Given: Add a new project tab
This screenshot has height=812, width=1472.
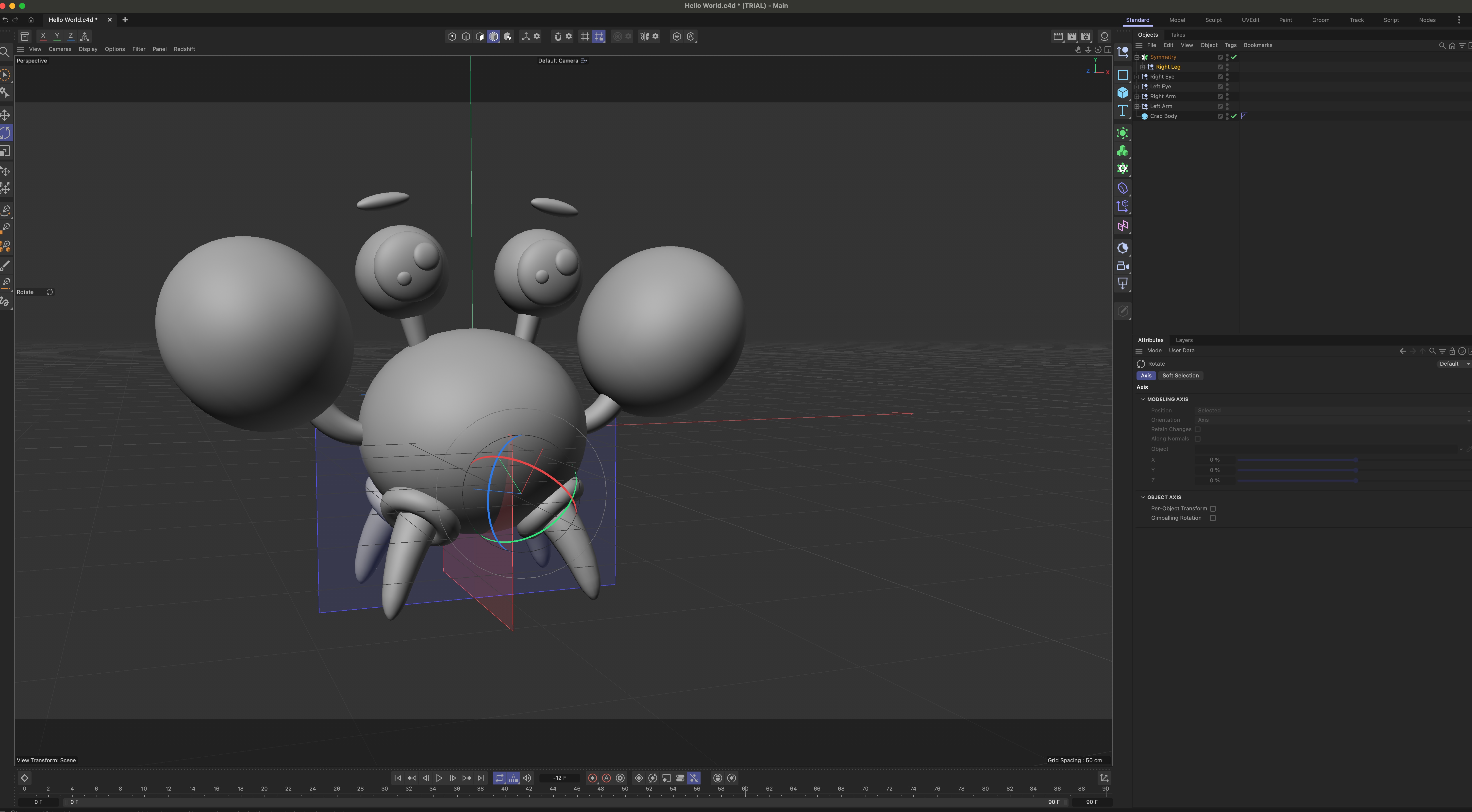Looking at the screenshot, I should 125,20.
